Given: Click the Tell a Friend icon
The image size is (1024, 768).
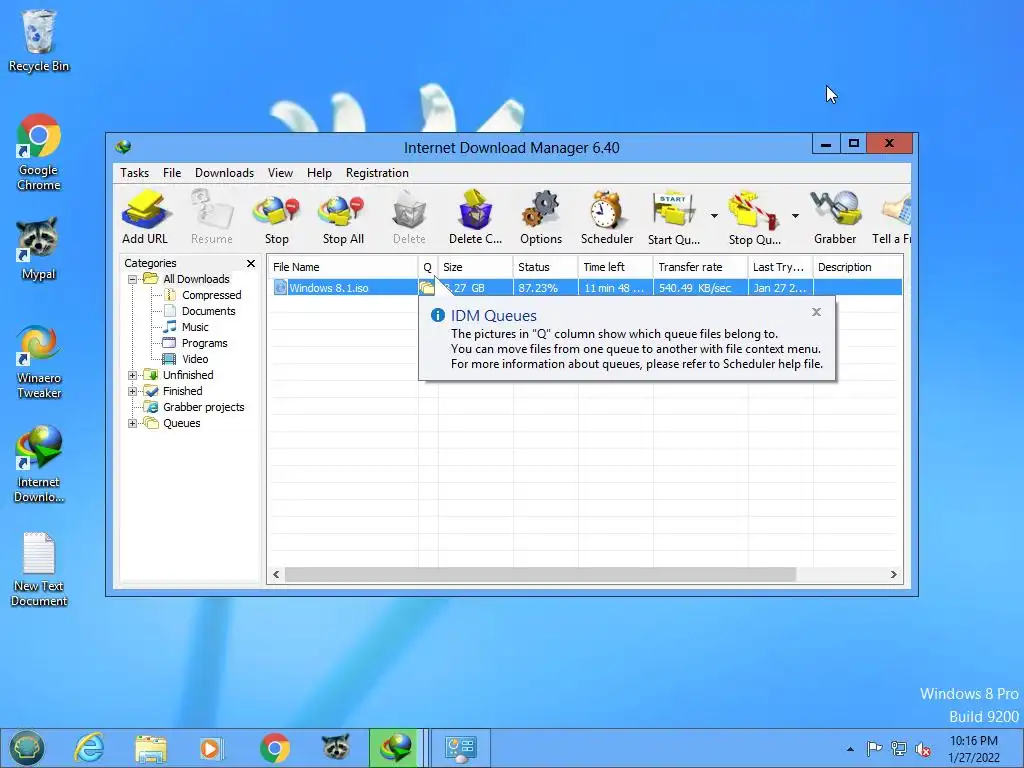Looking at the screenshot, I should [892, 217].
